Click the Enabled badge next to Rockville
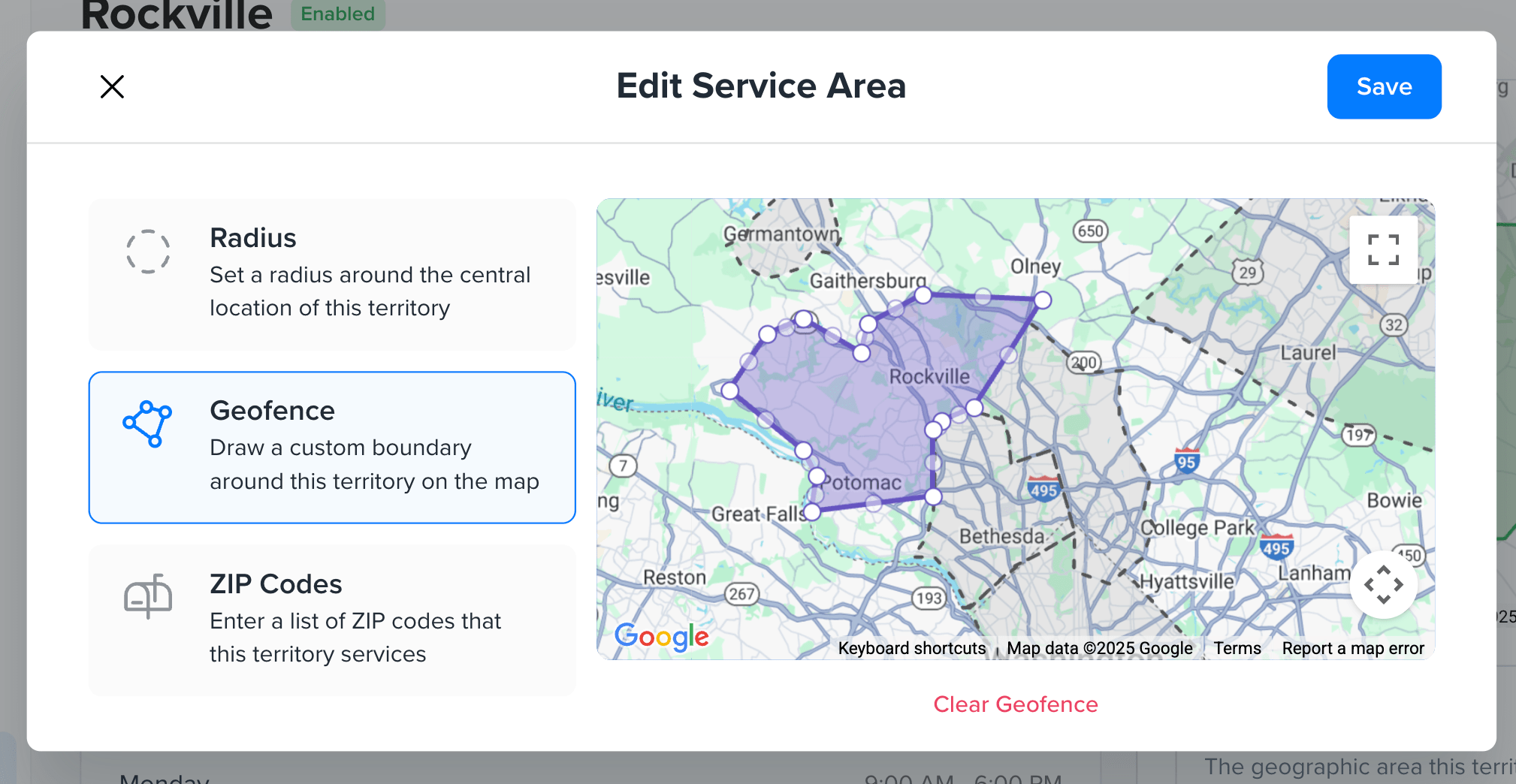Screen dimensions: 1516x784 (337, 14)
